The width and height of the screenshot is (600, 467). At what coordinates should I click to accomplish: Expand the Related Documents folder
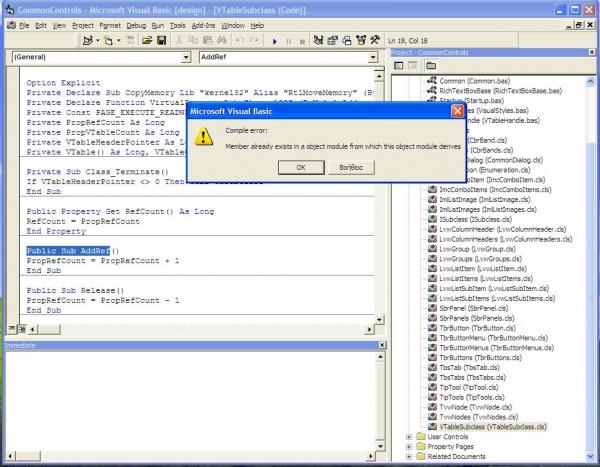409,457
